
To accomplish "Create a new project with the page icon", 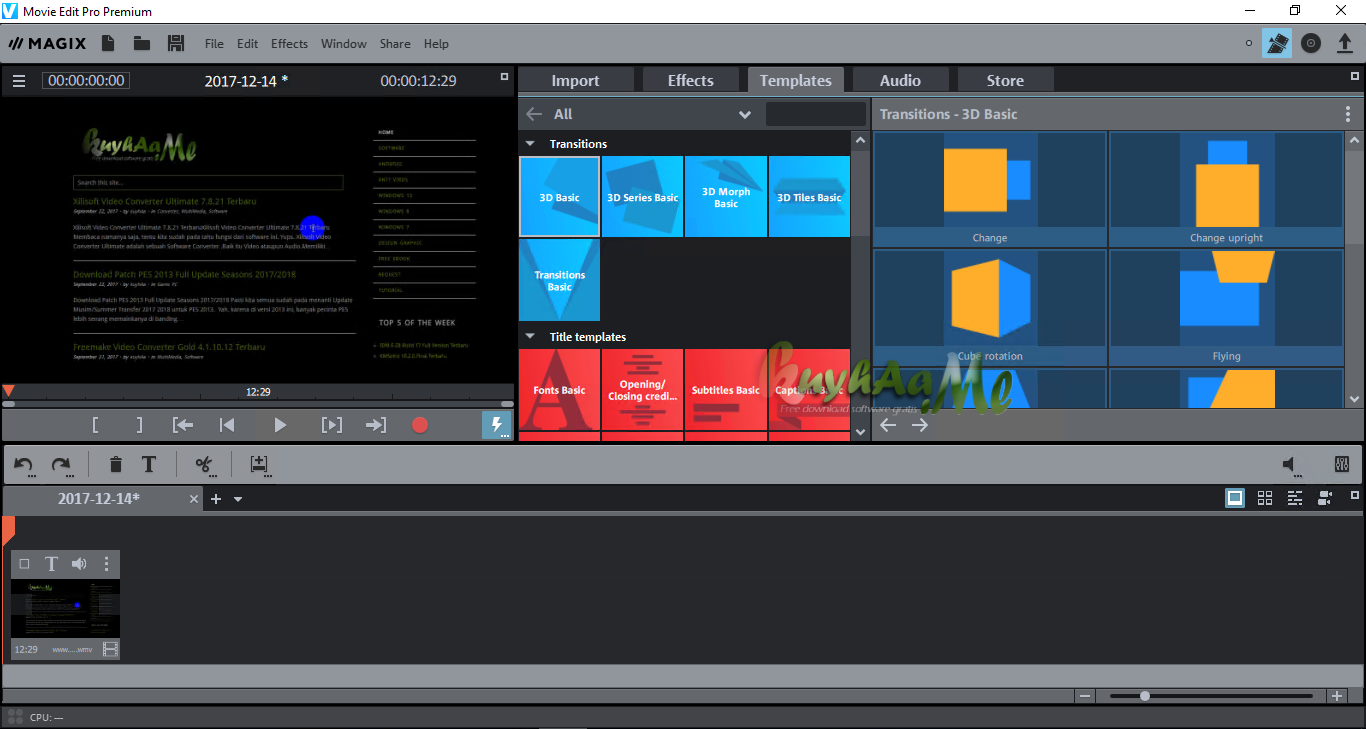I will 108,43.
